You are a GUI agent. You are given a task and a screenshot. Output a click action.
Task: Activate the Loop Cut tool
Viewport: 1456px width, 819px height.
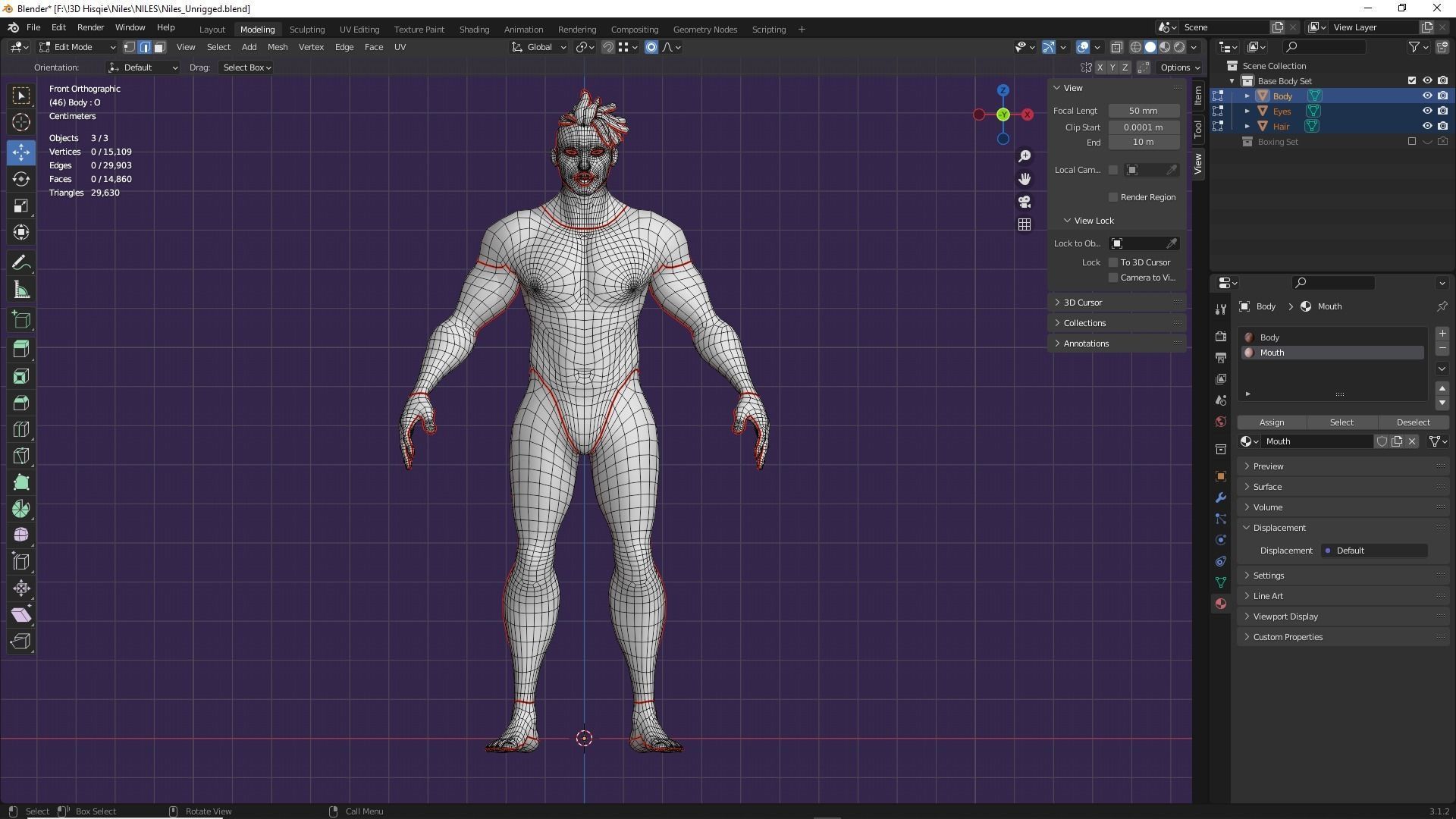21,429
